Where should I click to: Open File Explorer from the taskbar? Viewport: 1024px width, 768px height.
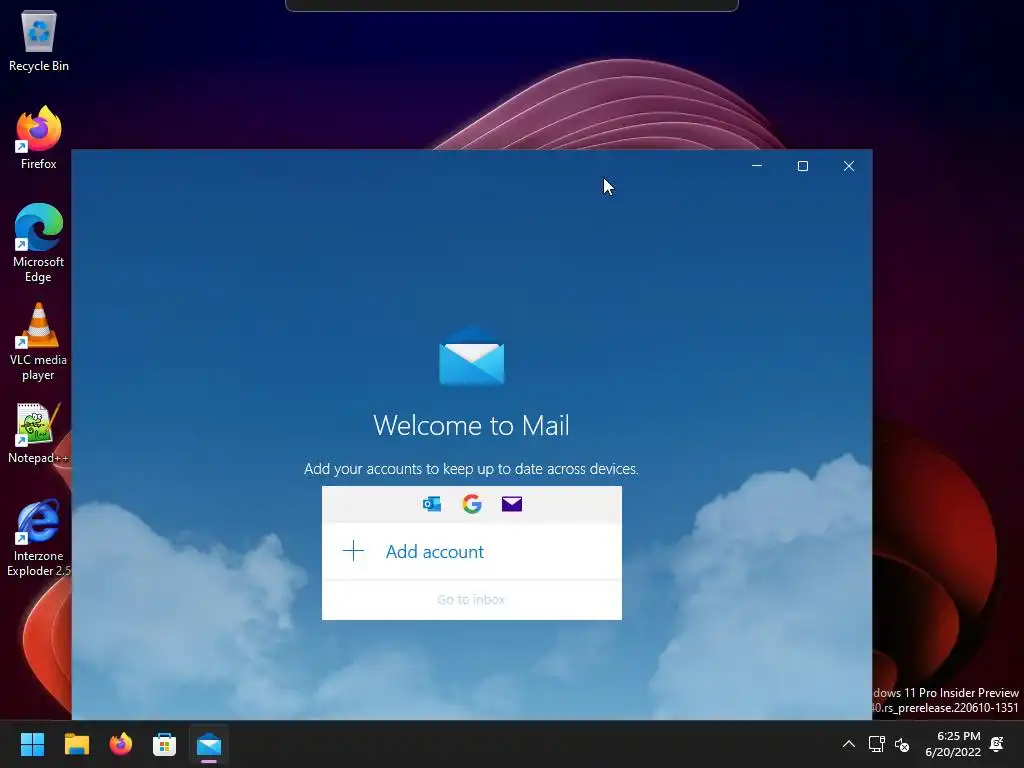coord(76,744)
